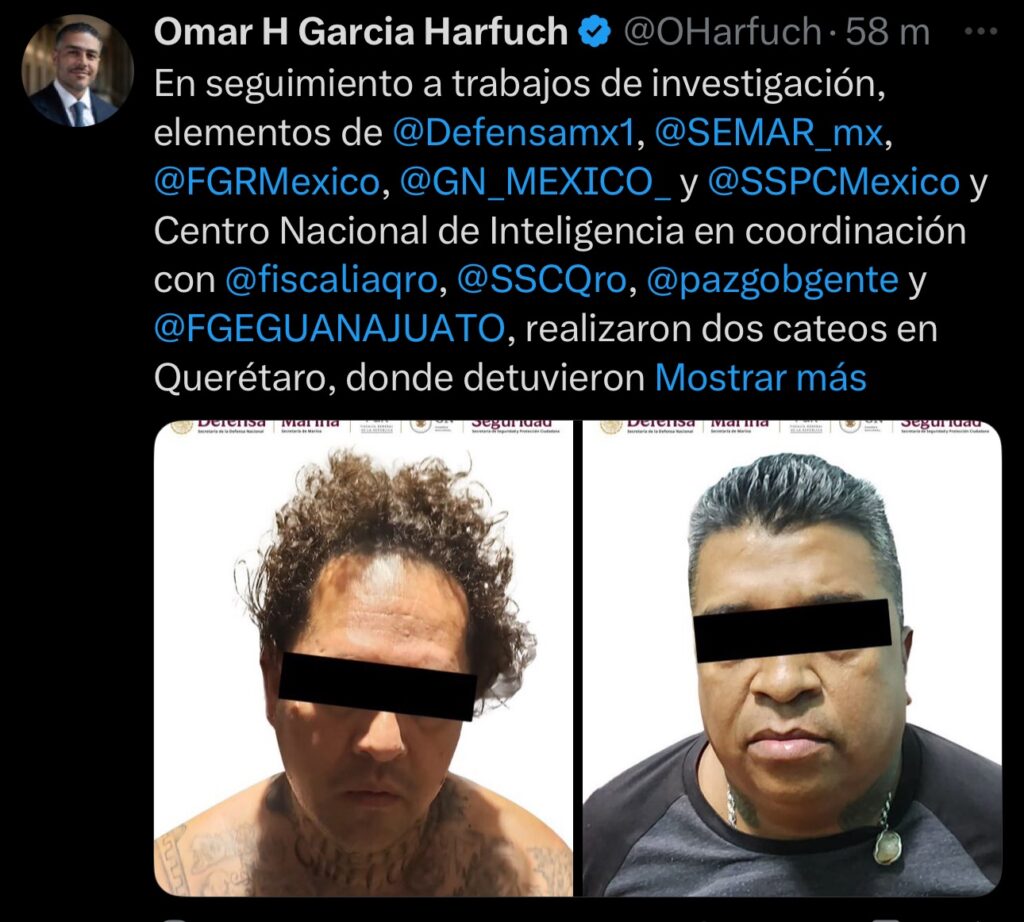Open the 58 m timestamp
This screenshot has width=1024, height=922.
coord(888,32)
